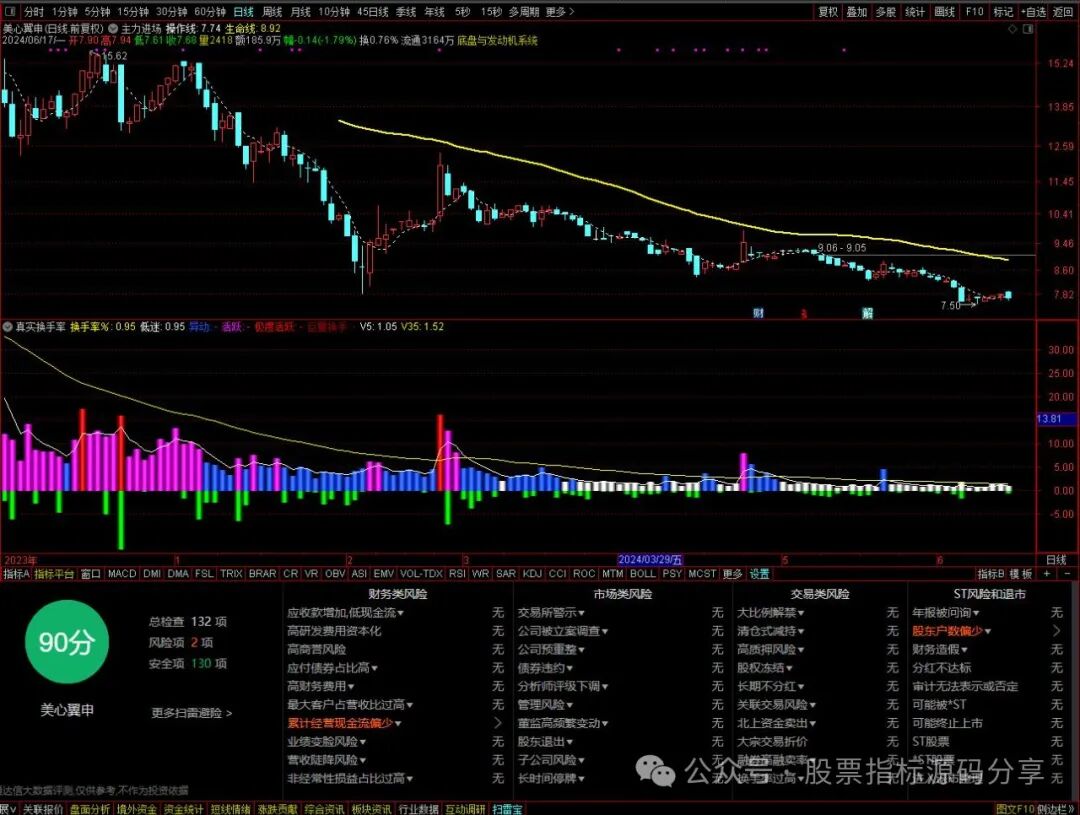Open 指标平台 in indicator bar

click(x=54, y=573)
